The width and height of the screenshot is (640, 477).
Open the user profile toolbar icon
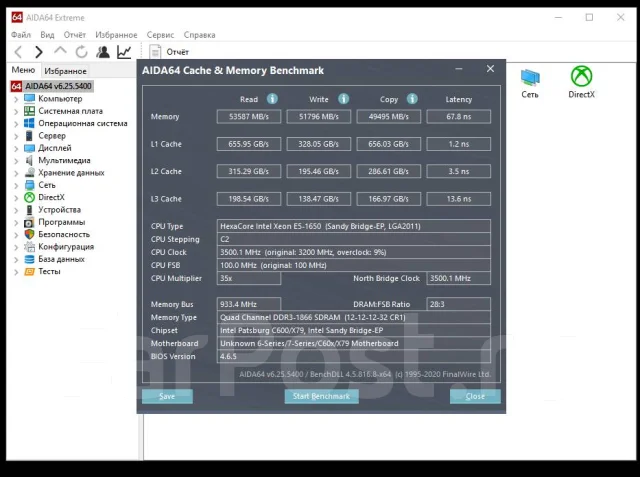(103, 52)
